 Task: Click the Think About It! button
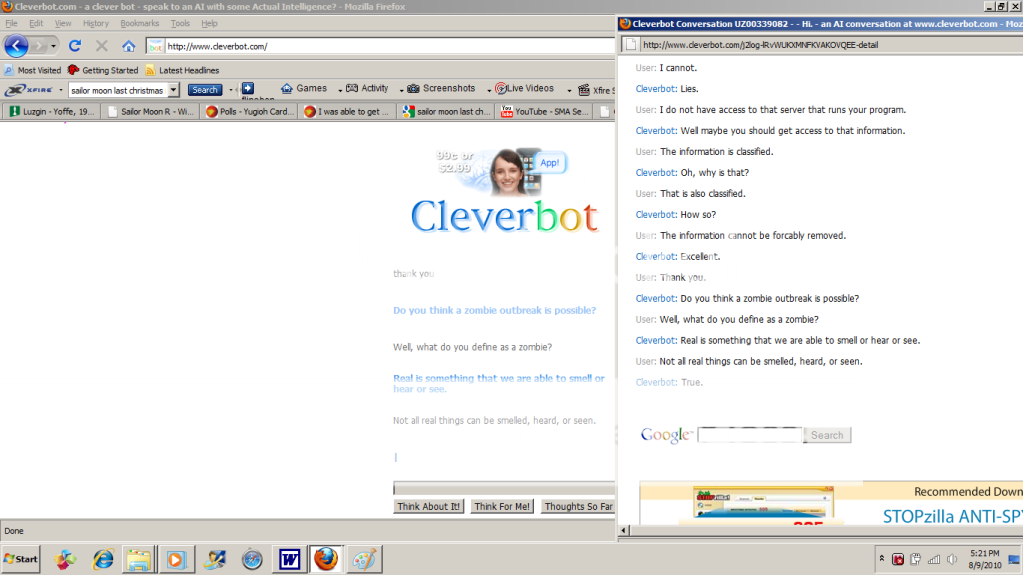coord(429,506)
